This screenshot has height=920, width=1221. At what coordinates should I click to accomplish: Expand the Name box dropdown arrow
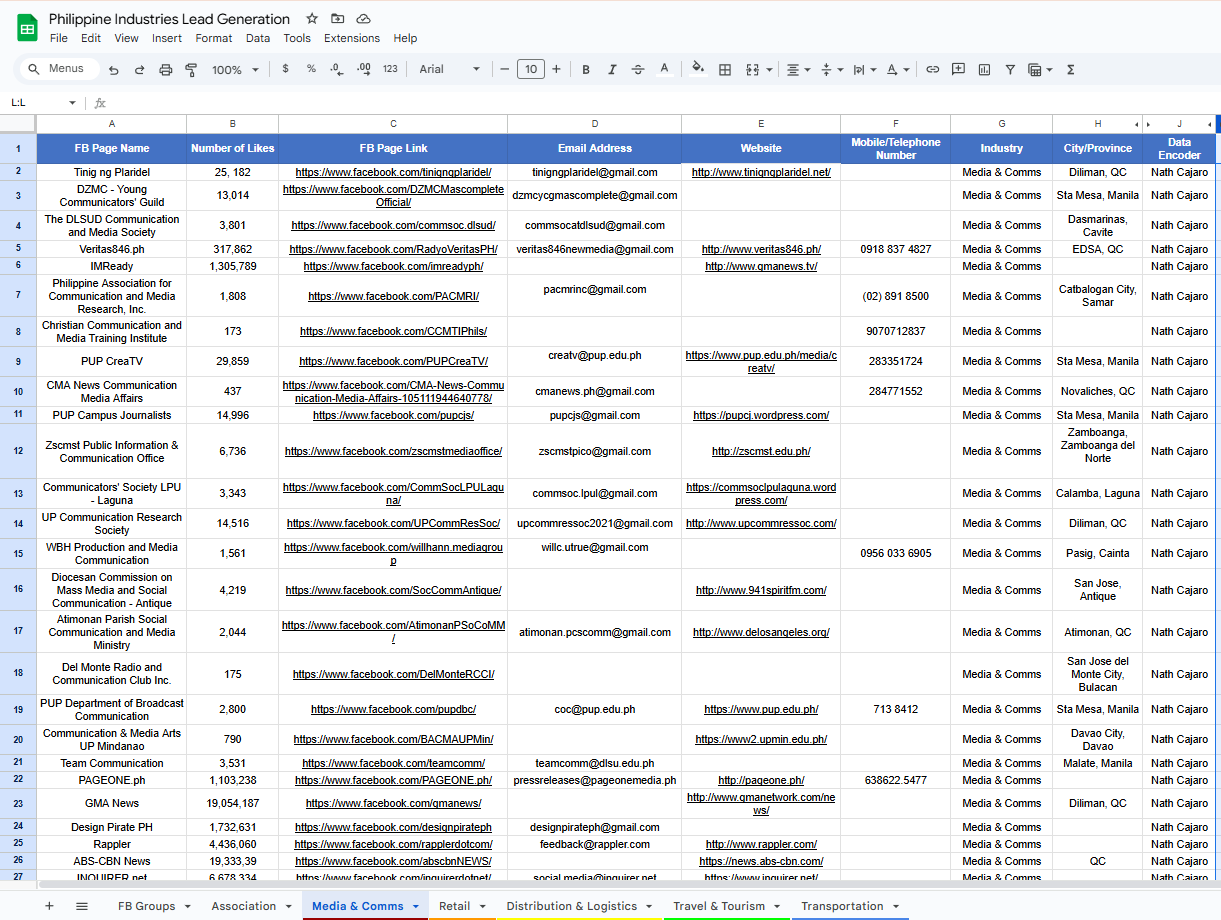coord(72,103)
